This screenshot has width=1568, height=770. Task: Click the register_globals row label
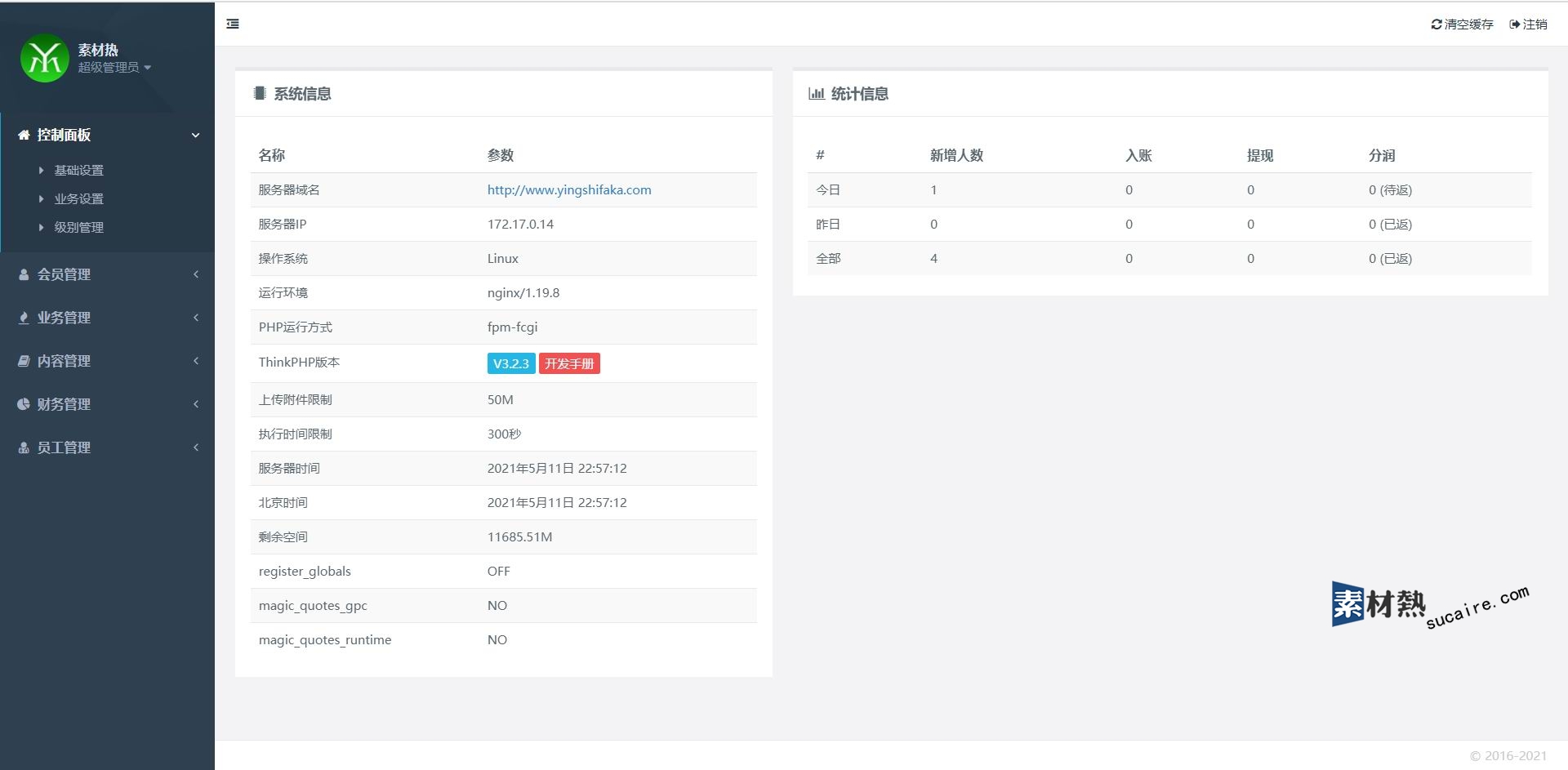pos(305,571)
